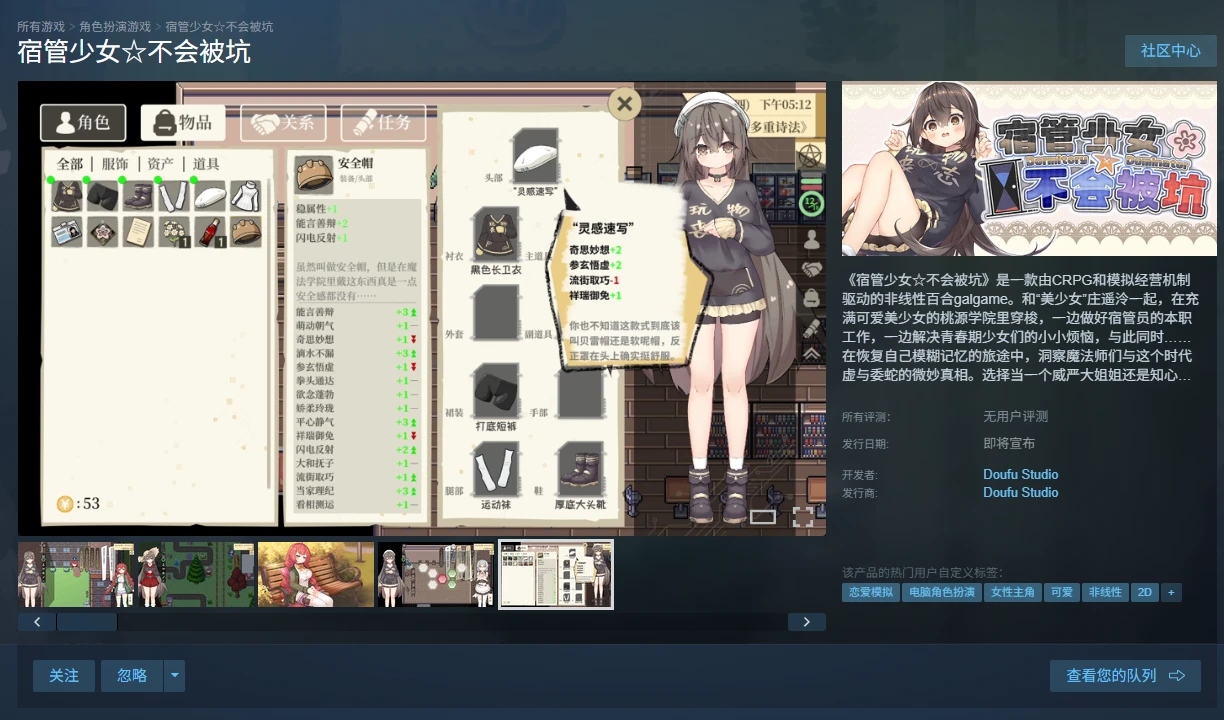Viewport: 1224px width, 720px height.
Task: Click the game title breadcrumb link
Action: (219, 26)
